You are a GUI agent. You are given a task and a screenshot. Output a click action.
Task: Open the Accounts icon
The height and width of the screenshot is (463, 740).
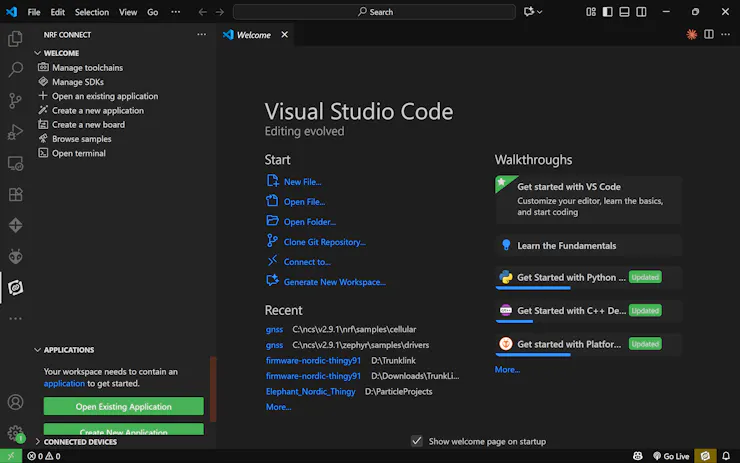click(x=15, y=402)
